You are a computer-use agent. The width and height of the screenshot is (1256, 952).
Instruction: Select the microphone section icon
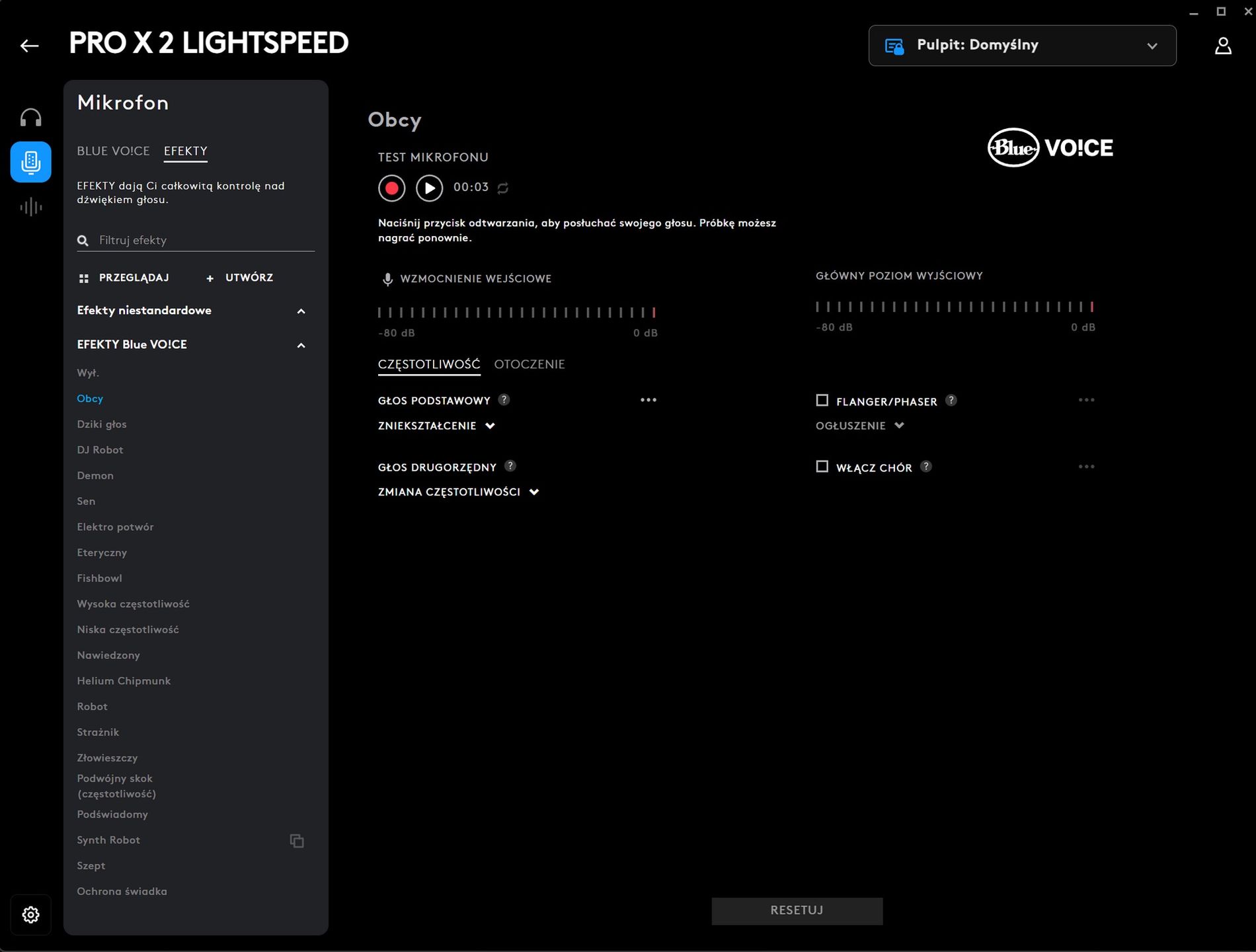point(31,162)
